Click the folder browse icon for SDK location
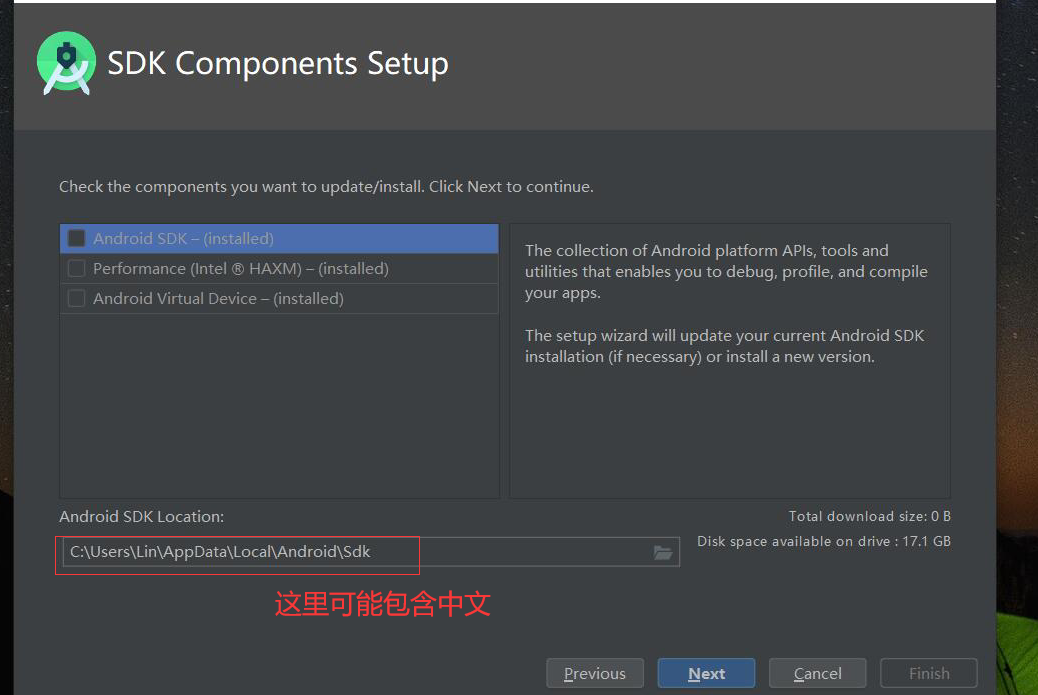Image resolution: width=1038 pixels, height=695 pixels. [x=663, y=552]
